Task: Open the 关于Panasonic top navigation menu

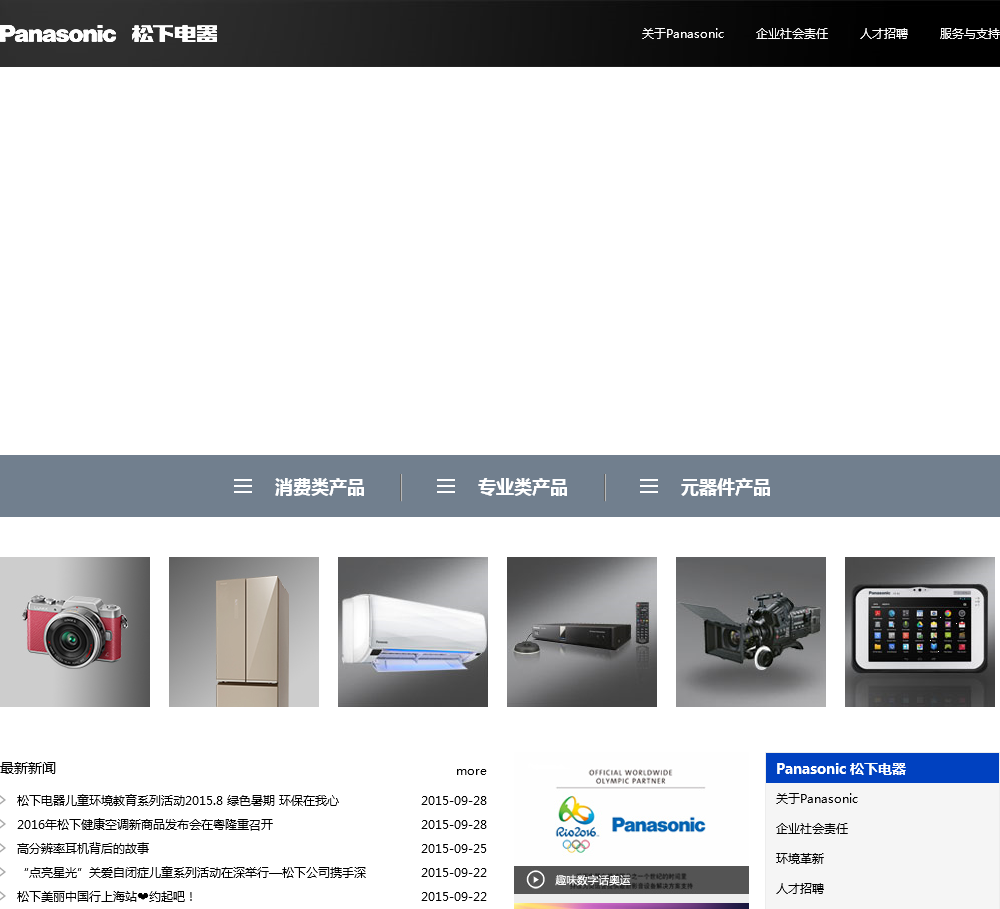Action: [x=682, y=34]
